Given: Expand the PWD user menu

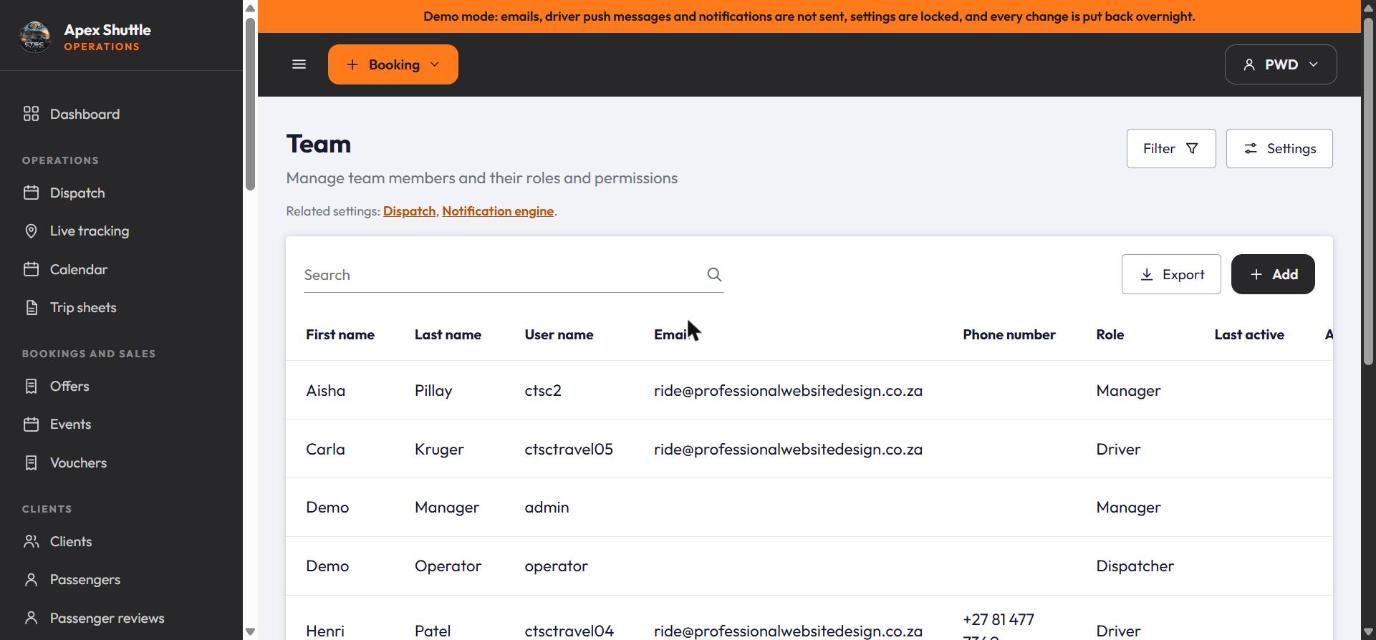Looking at the screenshot, I should [x=1281, y=64].
